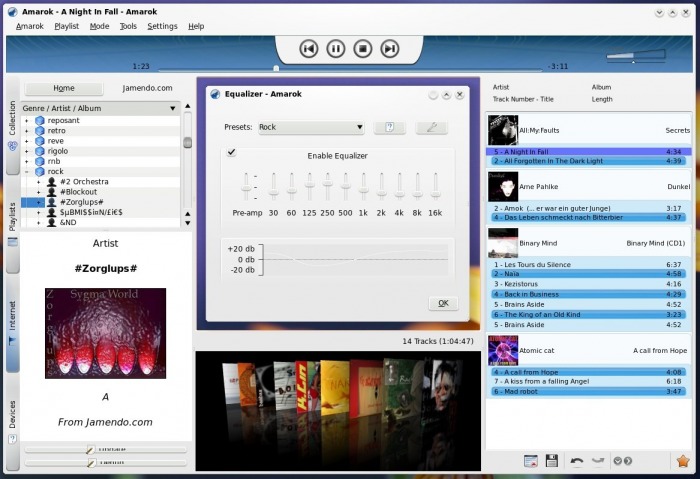Click the orange star icon

(x=683, y=461)
